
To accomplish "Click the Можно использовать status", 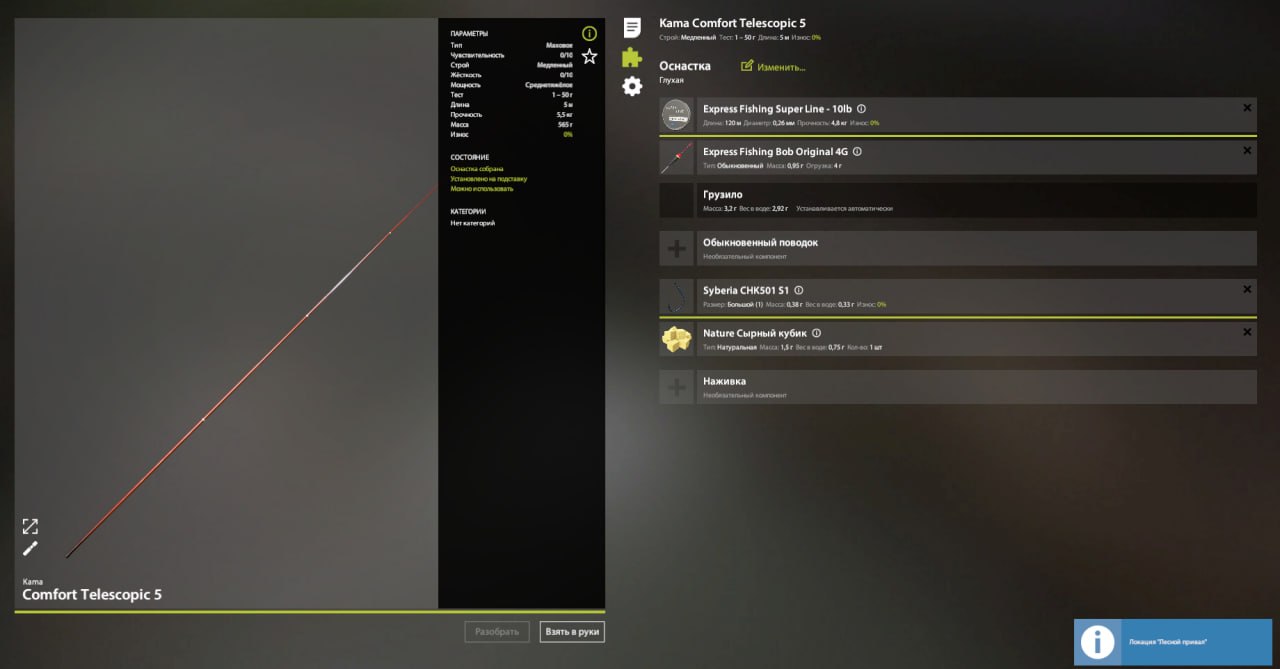I will (x=481, y=188).
